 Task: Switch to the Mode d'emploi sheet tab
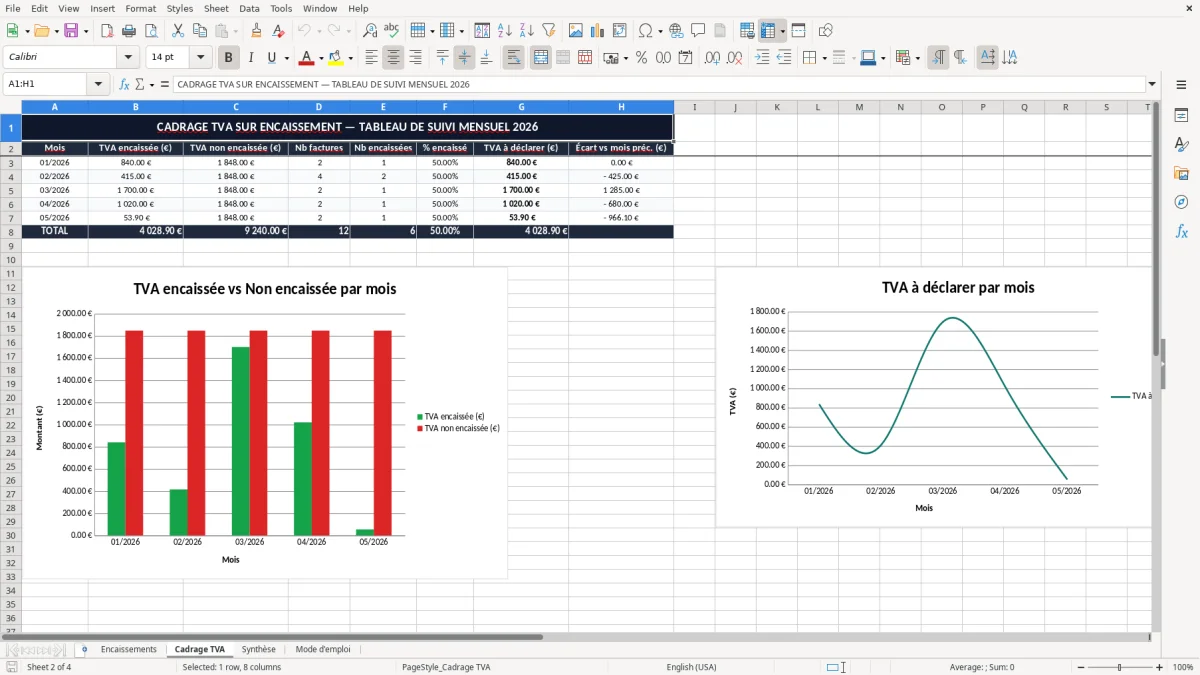point(323,650)
